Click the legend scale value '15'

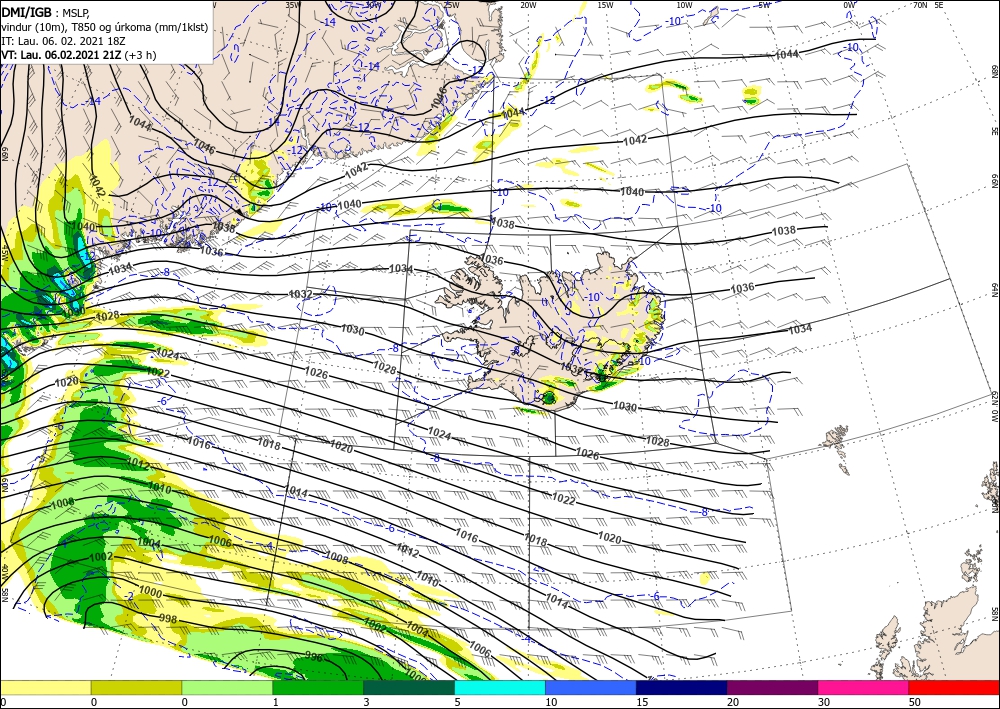(642, 702)
